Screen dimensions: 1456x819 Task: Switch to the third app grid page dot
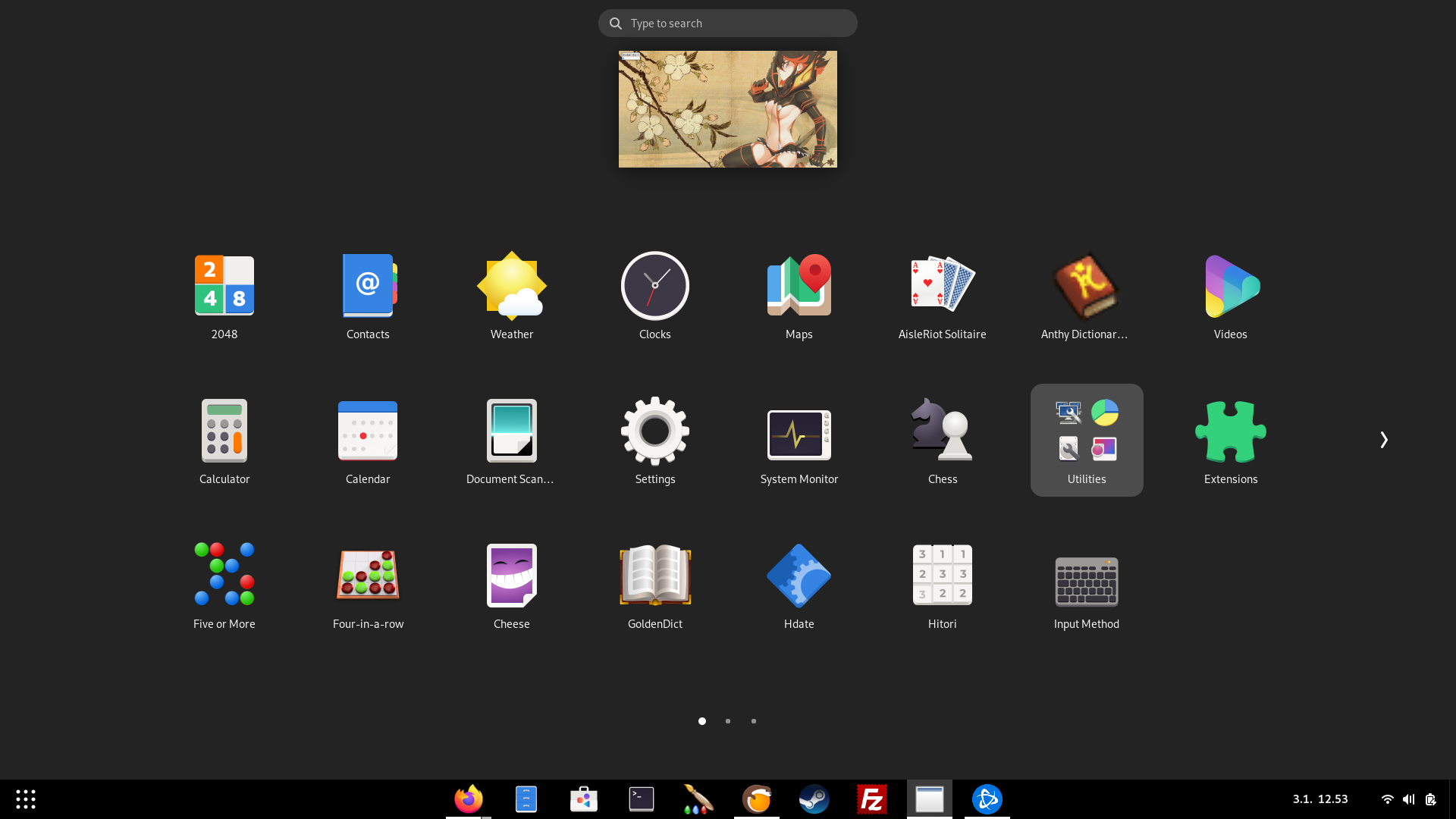(x=754, y=721)
